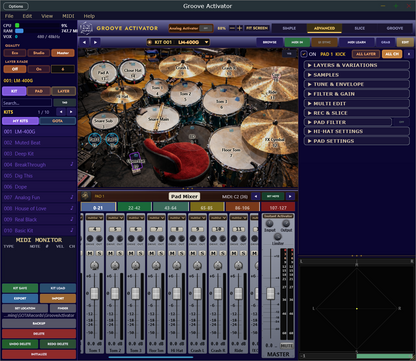The height and width of the screenshot is (361, 416).
Task: Expand Rec & Slice section
Action: [x=357, y=113]
